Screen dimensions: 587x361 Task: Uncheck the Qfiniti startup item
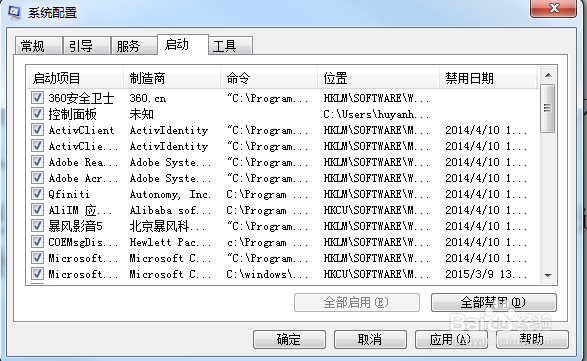(37, 194)
